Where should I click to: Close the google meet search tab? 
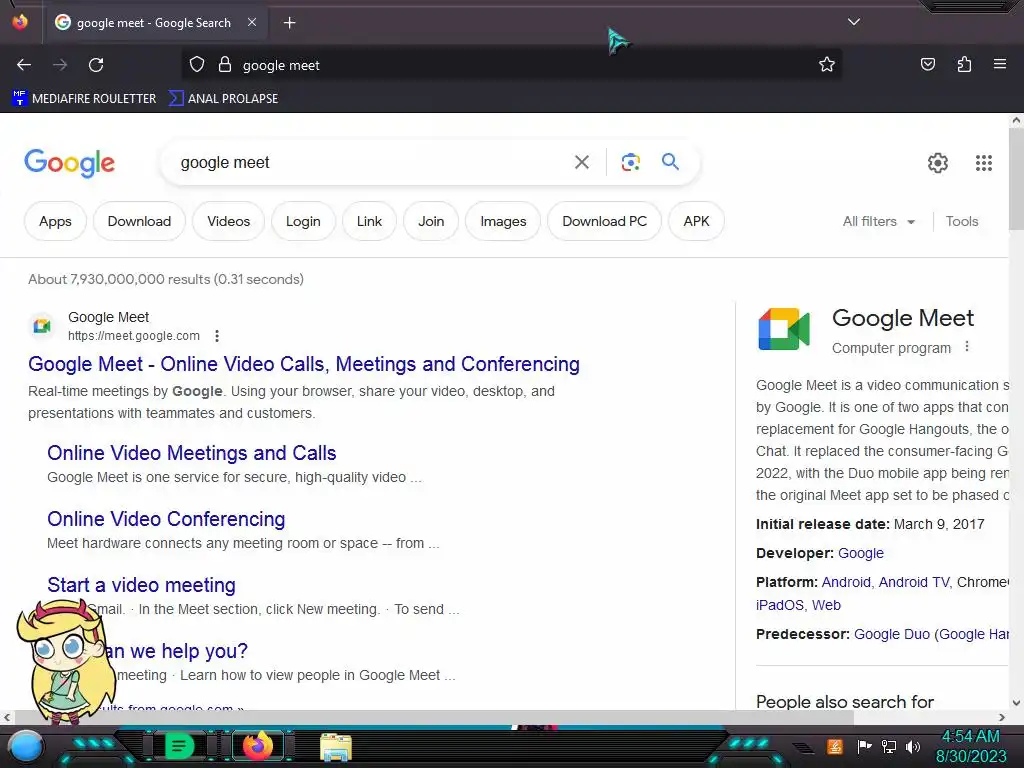(252, 22)
